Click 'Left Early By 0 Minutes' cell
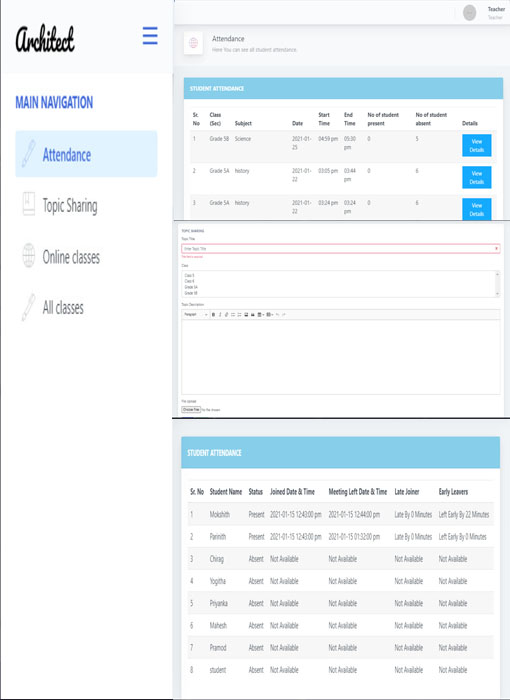 coord(462,537)
